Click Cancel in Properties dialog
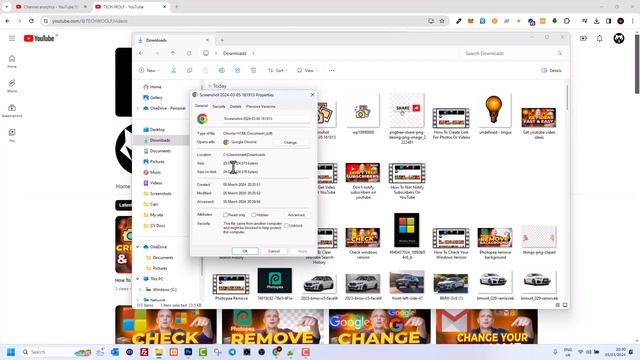This screenshot has height=360, width=640. point(274,251)
